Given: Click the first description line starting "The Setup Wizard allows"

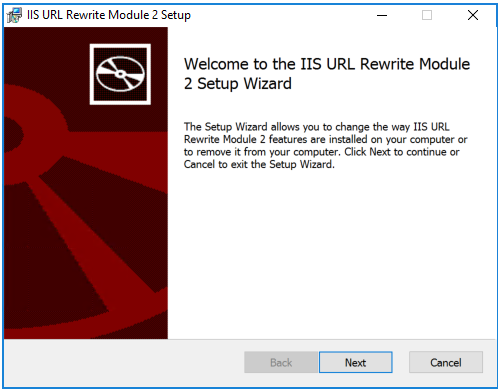Looking at the screenshot, I should pyautogui.click(x=317, y=127).
